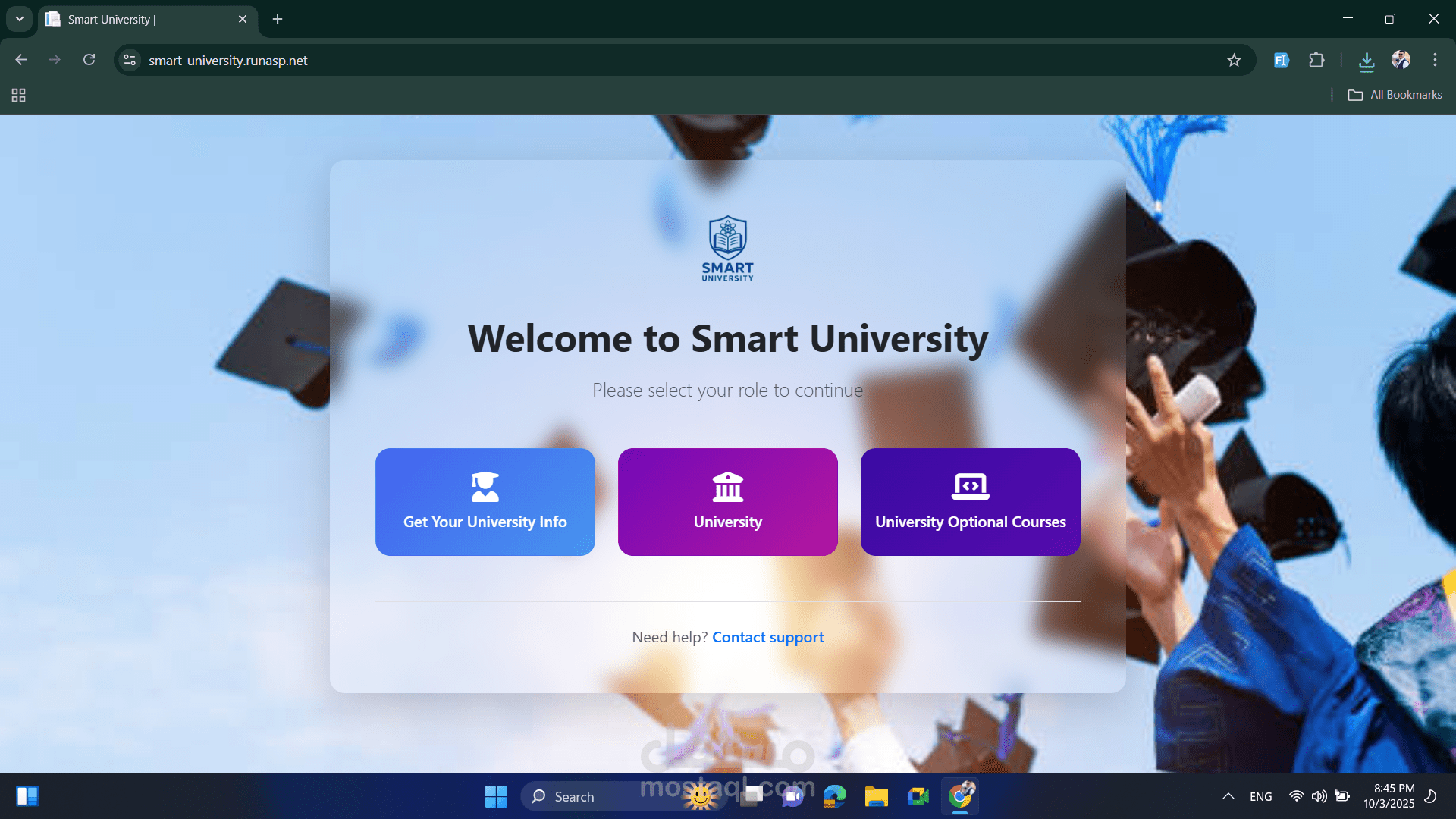Open University Optional Courses card
1456x819 pixels.
tap(971, 502)
